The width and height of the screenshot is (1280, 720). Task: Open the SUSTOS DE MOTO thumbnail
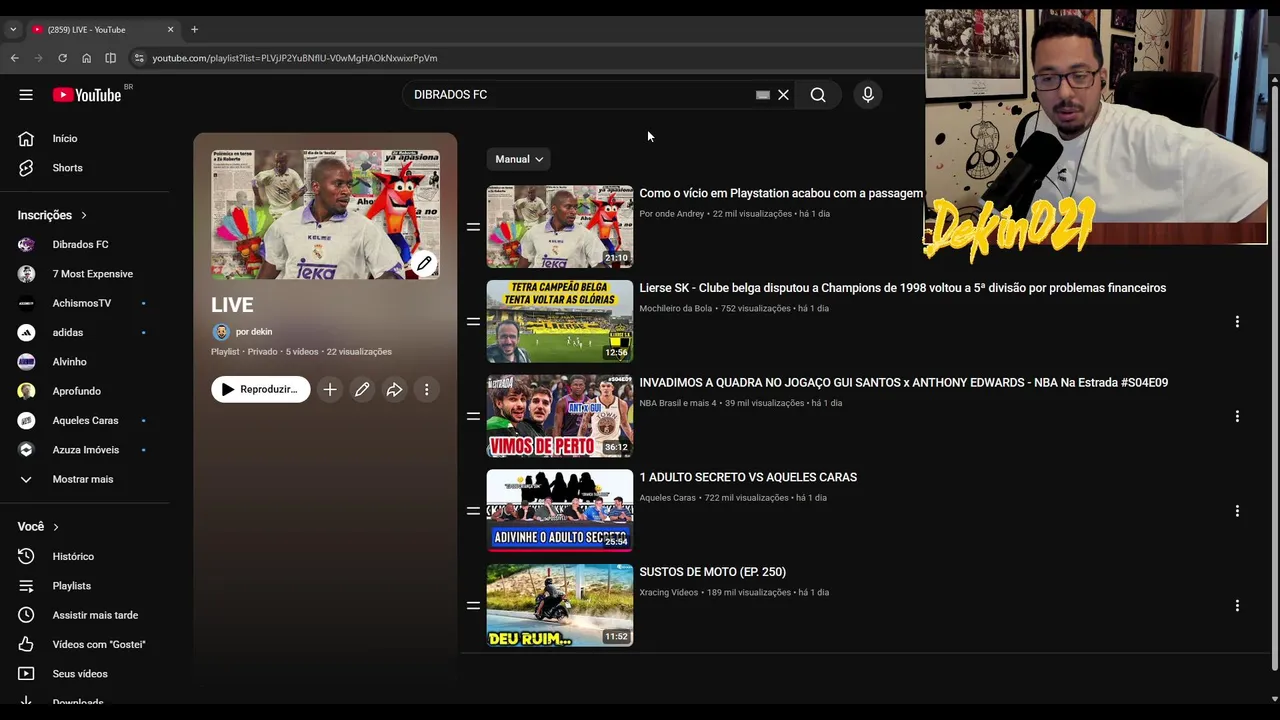[x=560, y=605]
